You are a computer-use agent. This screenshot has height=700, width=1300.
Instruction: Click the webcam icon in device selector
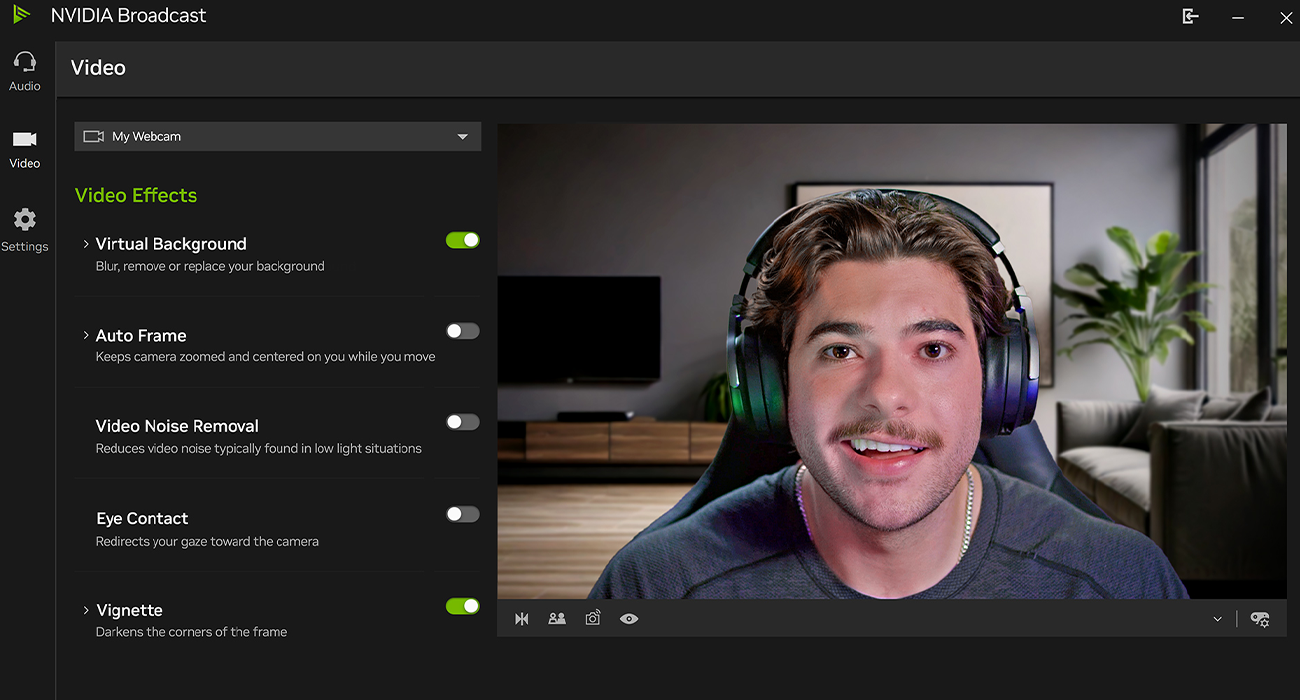[94, 137]
